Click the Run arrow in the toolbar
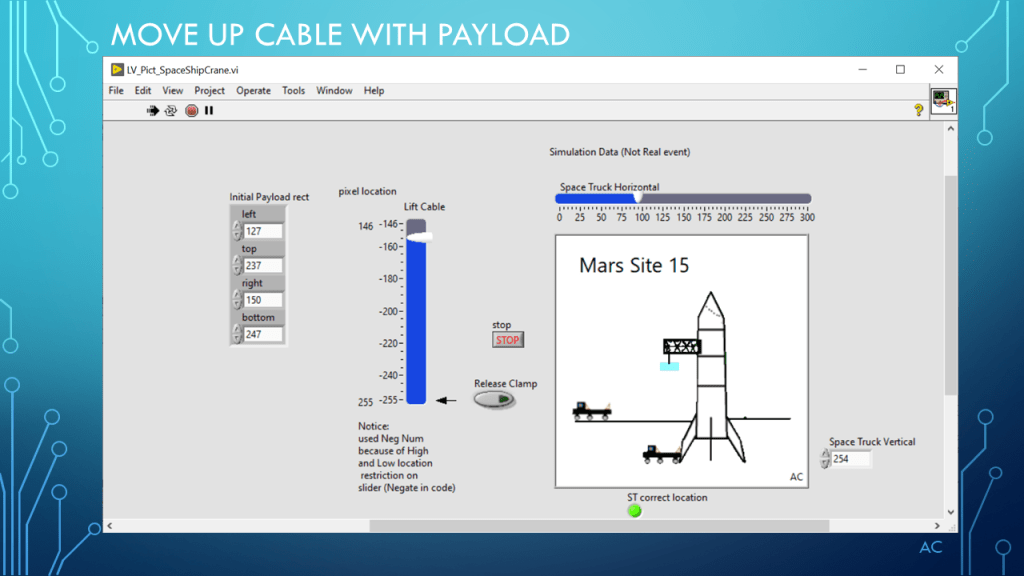 tap(153, 111)
